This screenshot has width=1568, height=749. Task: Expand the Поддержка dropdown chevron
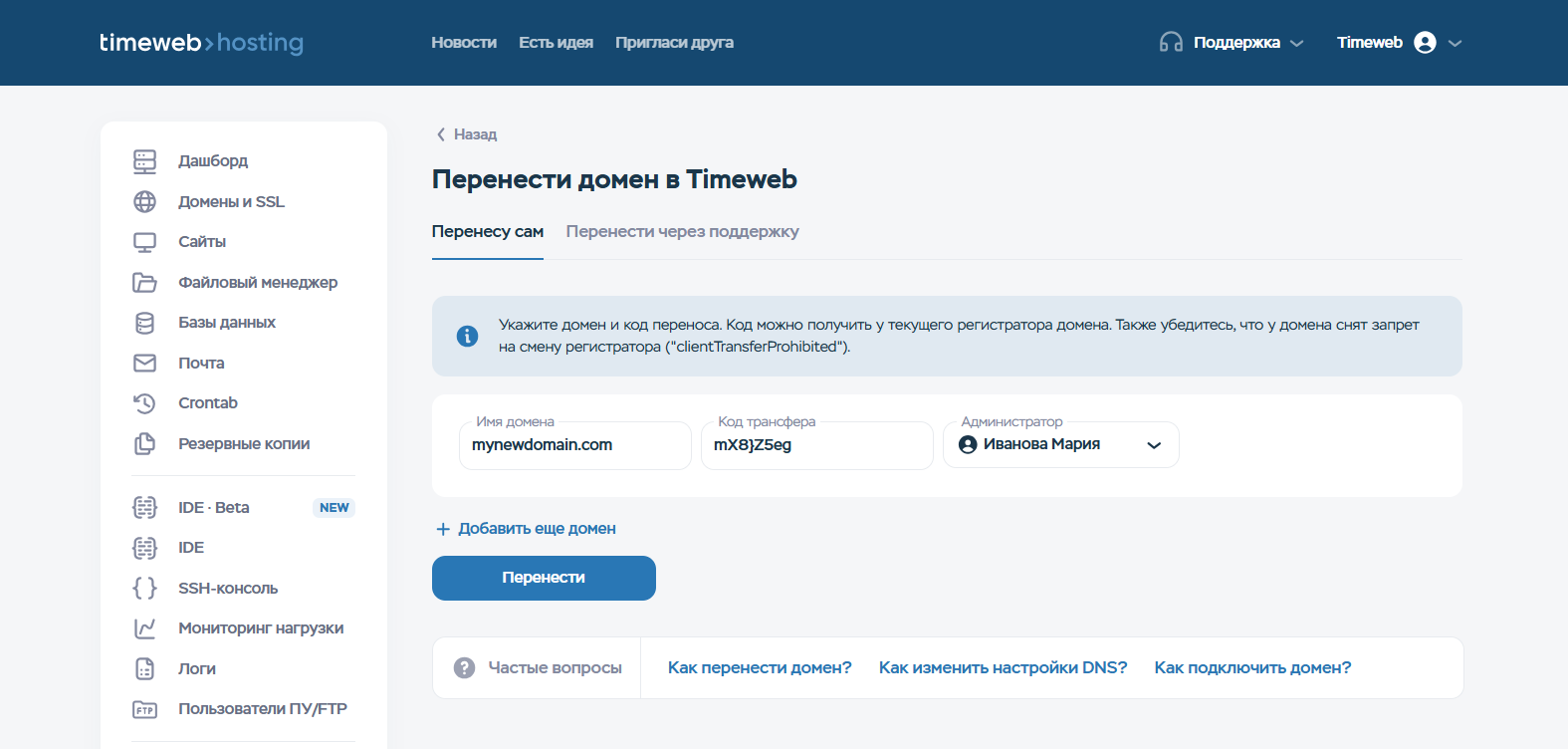1296,44
